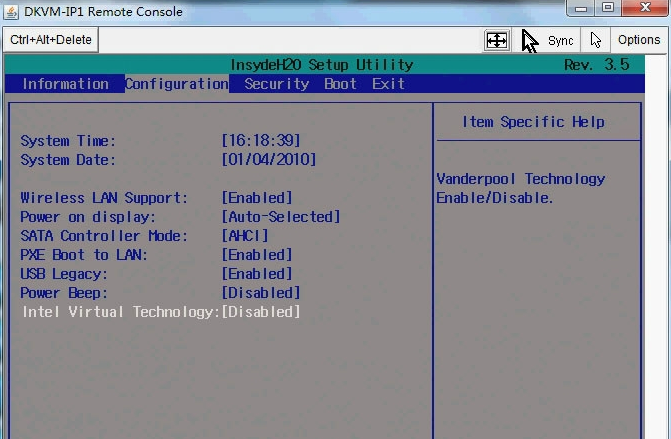Select the System Time value 16:18:39
This screenshot has width=671, height=439.
(x=261, y=140)
